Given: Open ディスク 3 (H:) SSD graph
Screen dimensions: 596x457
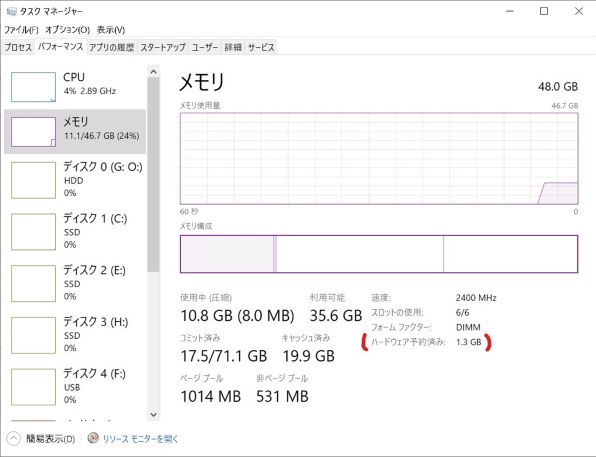Looking at the screenshot, I should (75, 335).
